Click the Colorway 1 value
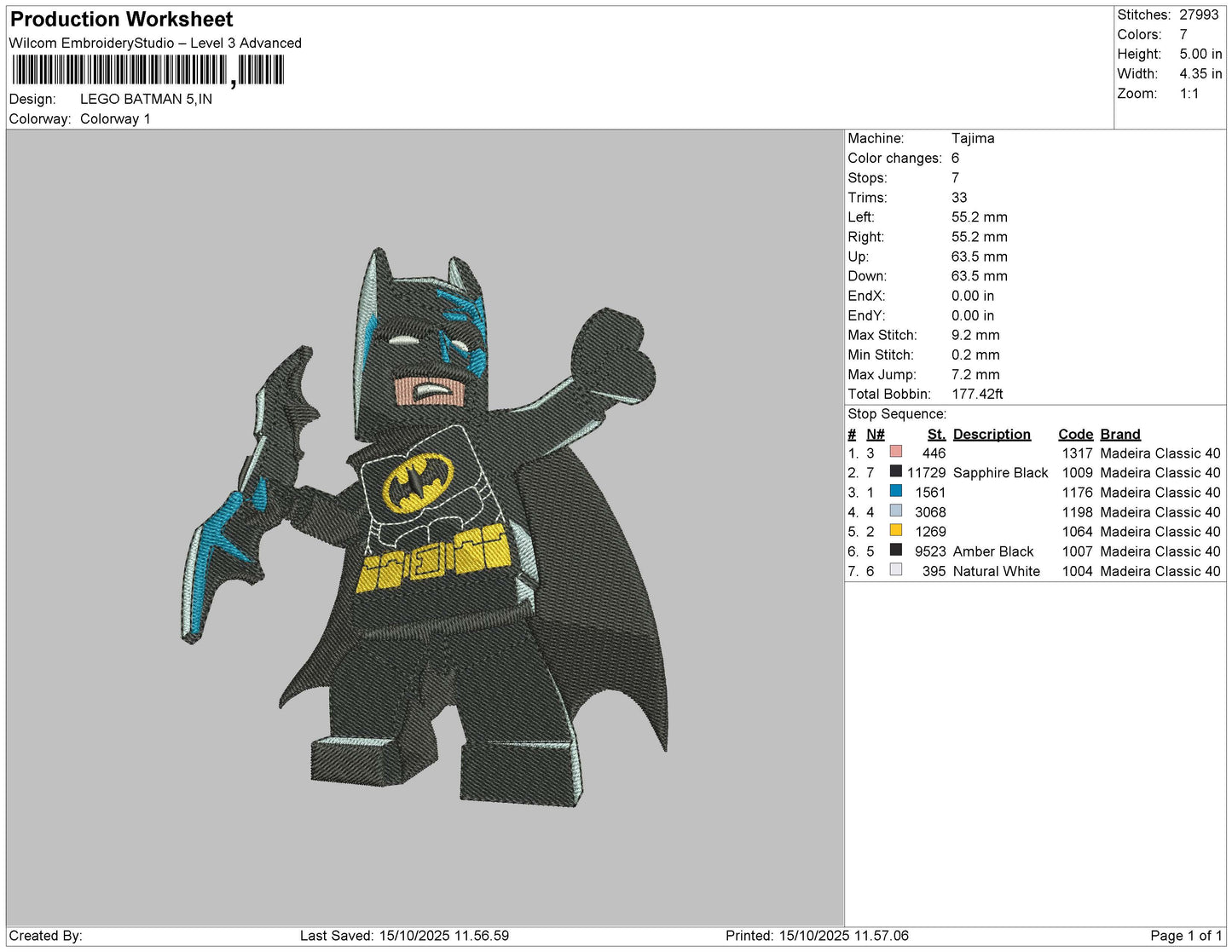 point(115,118)
